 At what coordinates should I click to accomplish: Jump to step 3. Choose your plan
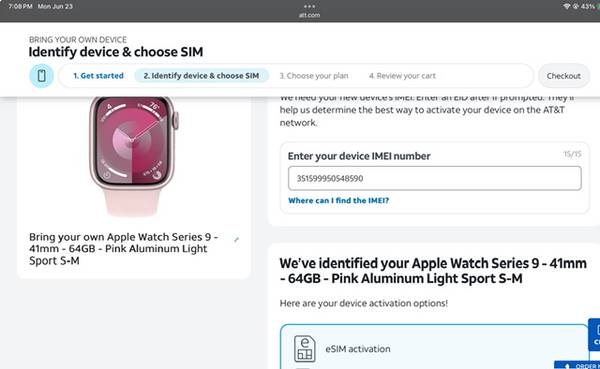point(314,76)
